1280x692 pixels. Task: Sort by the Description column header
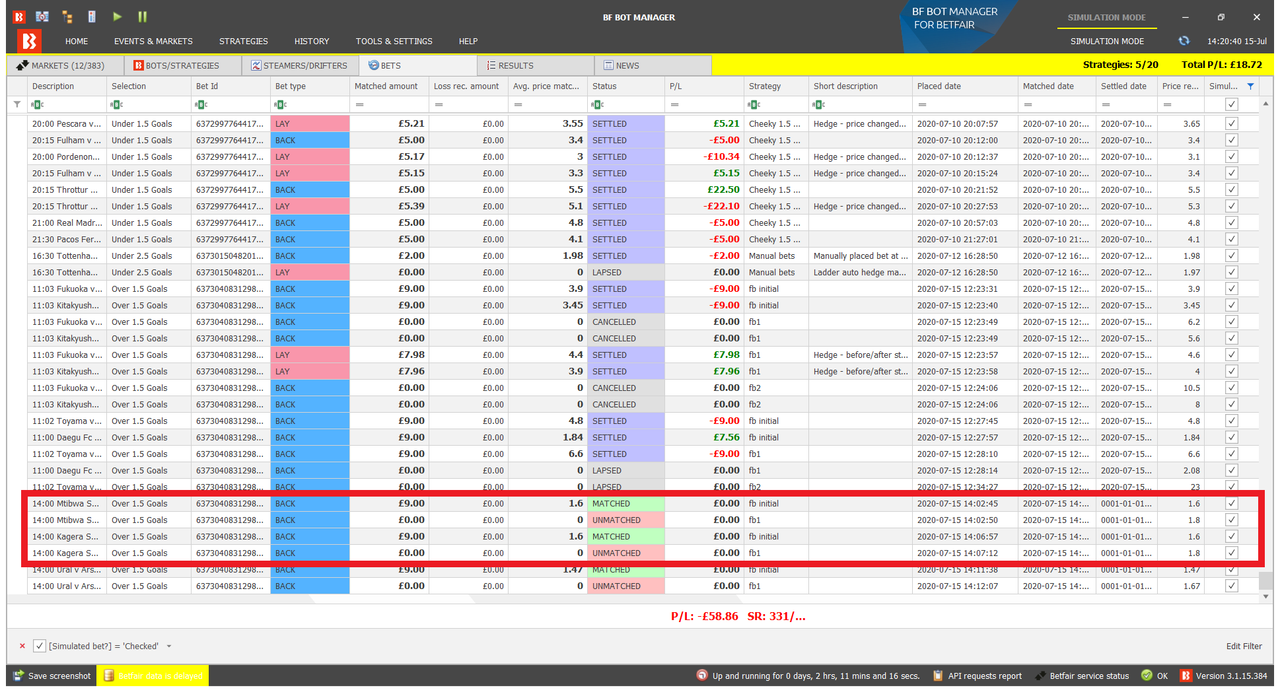coord(67,87)
